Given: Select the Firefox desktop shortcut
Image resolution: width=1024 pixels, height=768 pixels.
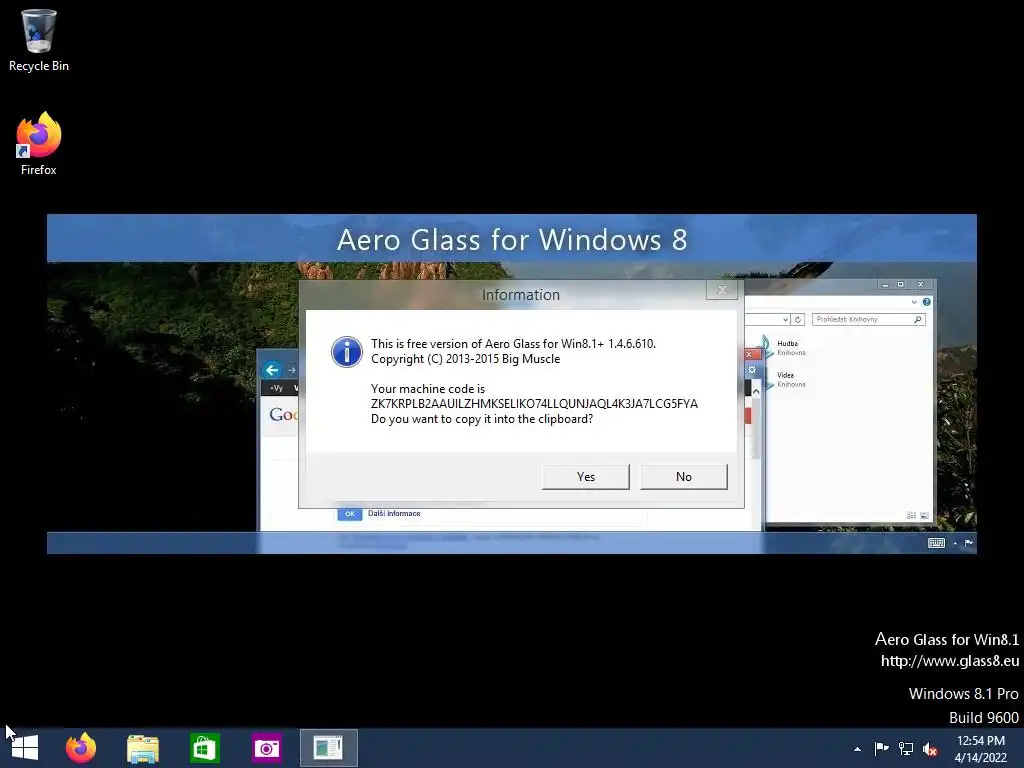Looking at the screenshot, I should coord(39,144).
